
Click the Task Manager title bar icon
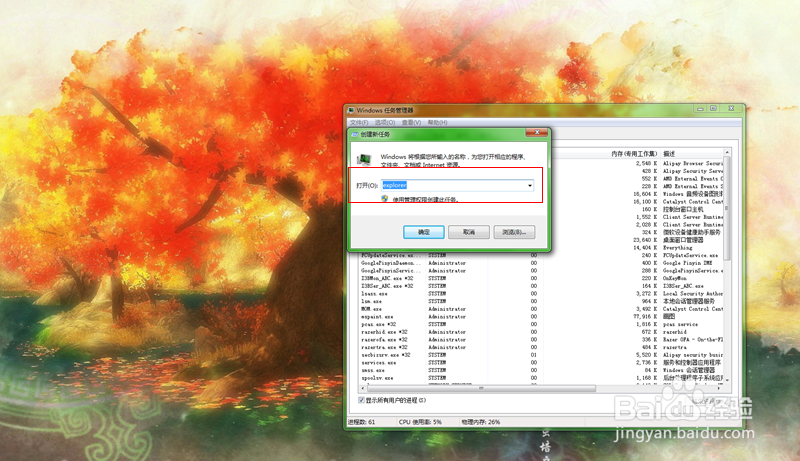(x=351, y=110)
